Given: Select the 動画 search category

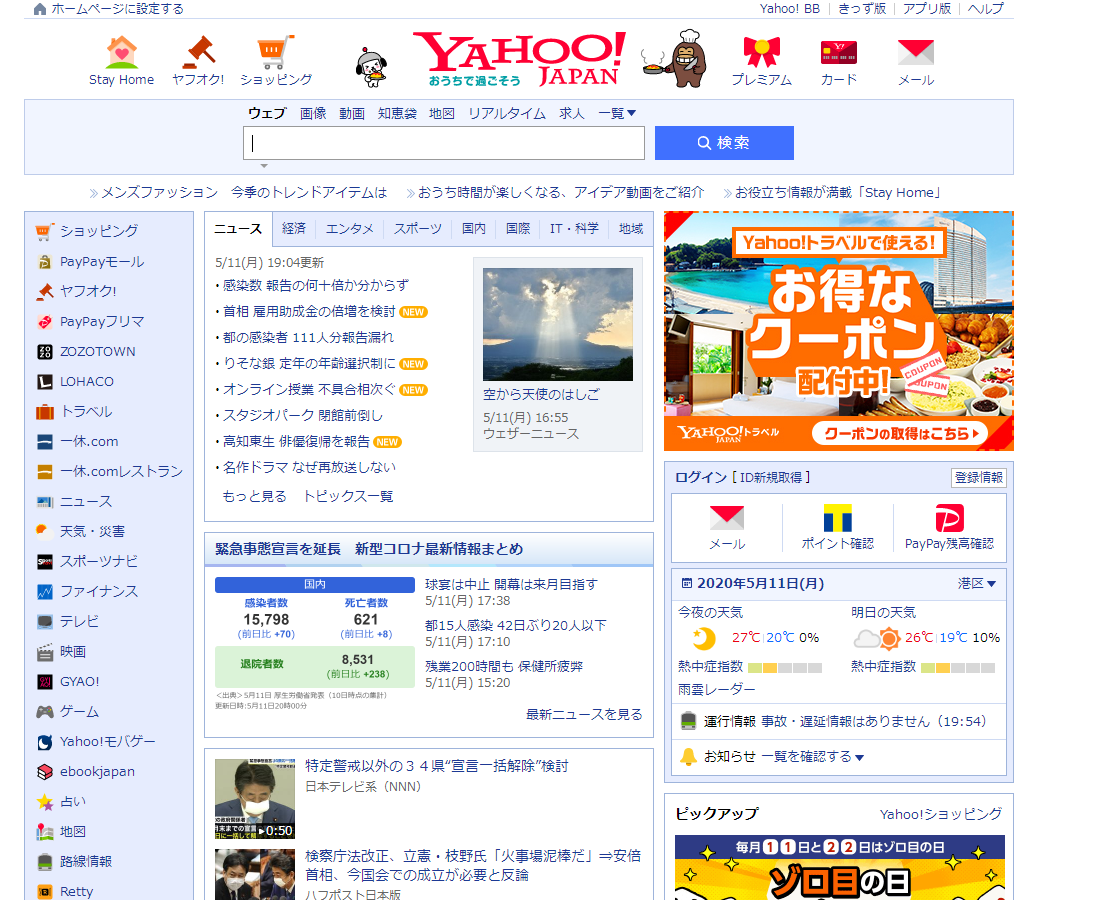Looking at the screenshot, I should click(352, 113).
